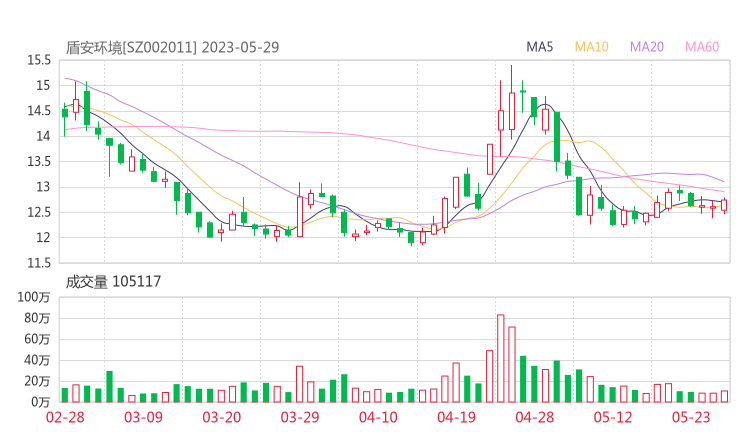Image resolution: width=740 pixels, height=440 pixels.
Task: Select the tallest red volume bar
Action: point(500,358)
